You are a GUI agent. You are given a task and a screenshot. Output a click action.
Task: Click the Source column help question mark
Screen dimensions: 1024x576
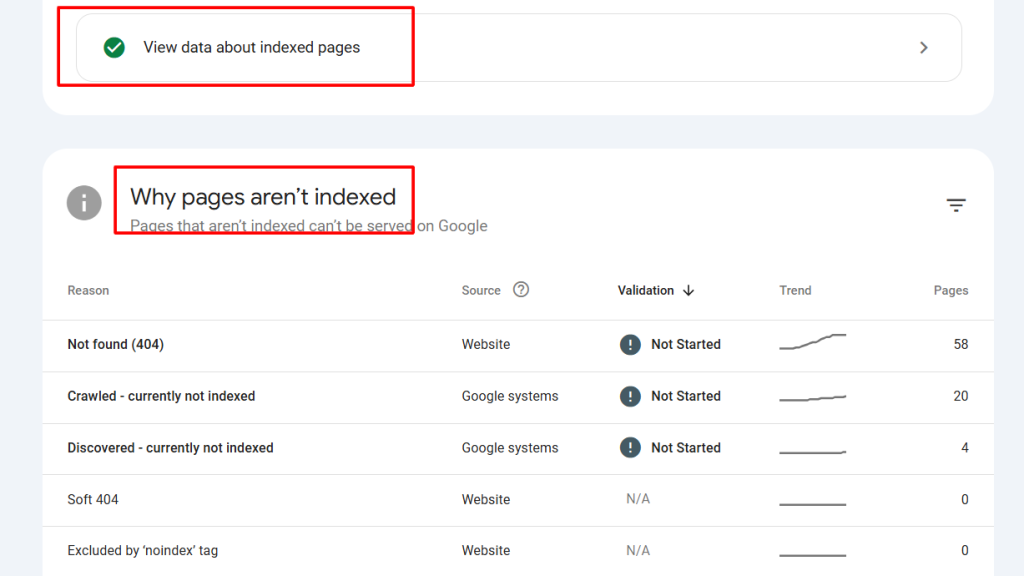coord(521,290)
